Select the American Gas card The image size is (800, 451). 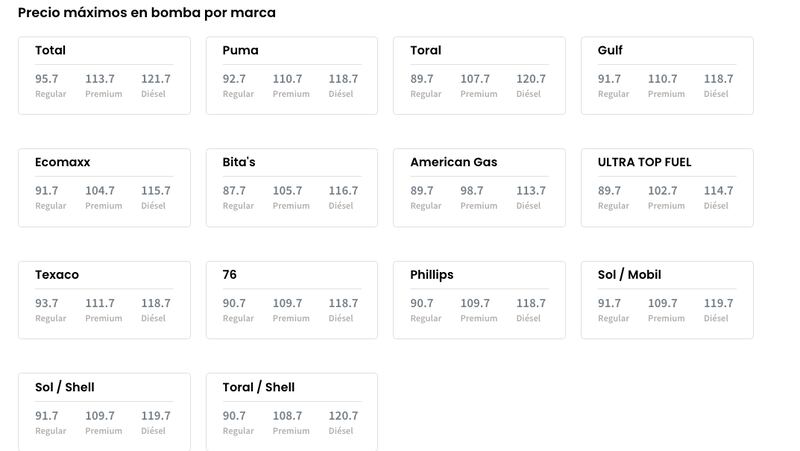coord(479,188)
